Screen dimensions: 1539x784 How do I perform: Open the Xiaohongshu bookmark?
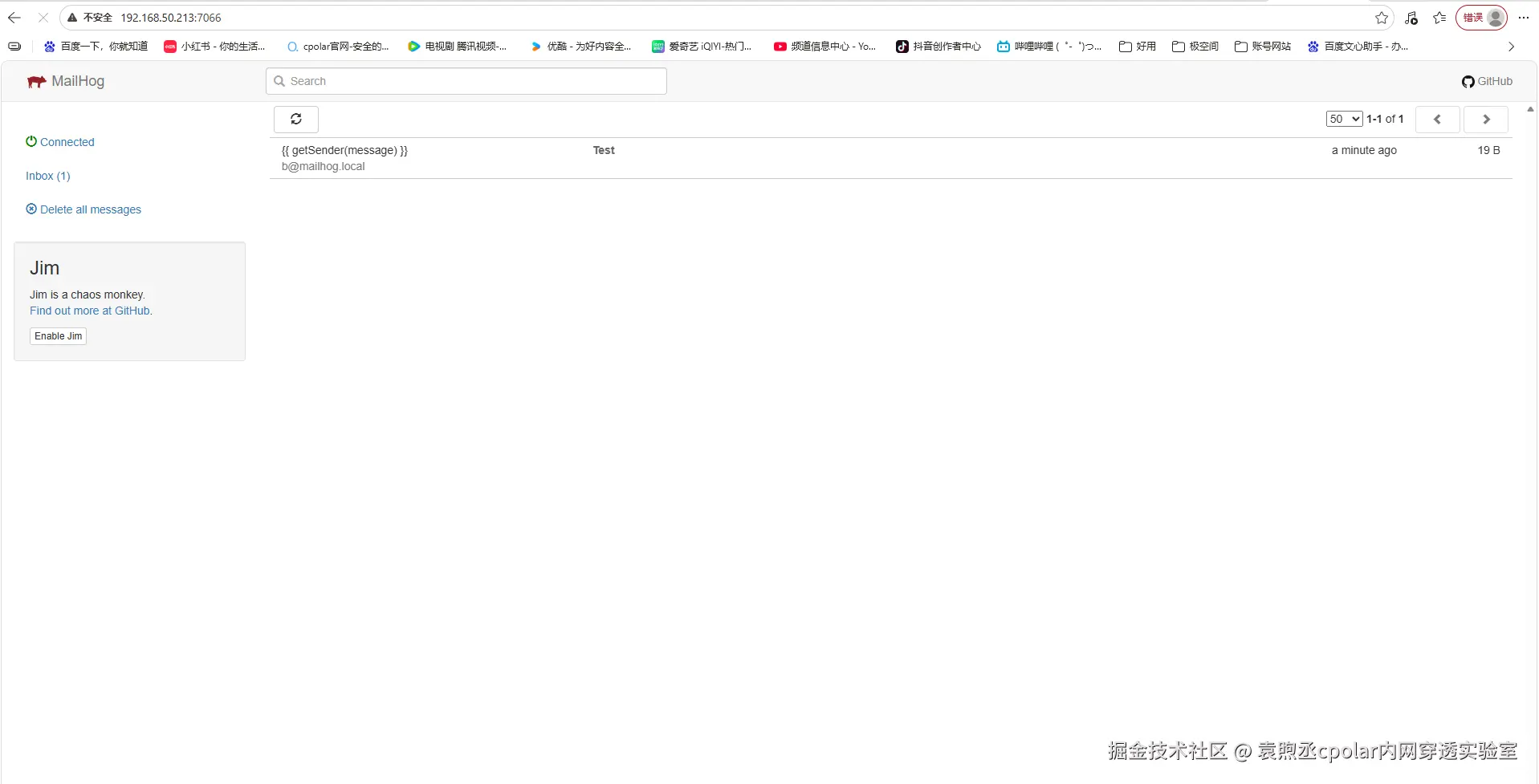point(214,47)
